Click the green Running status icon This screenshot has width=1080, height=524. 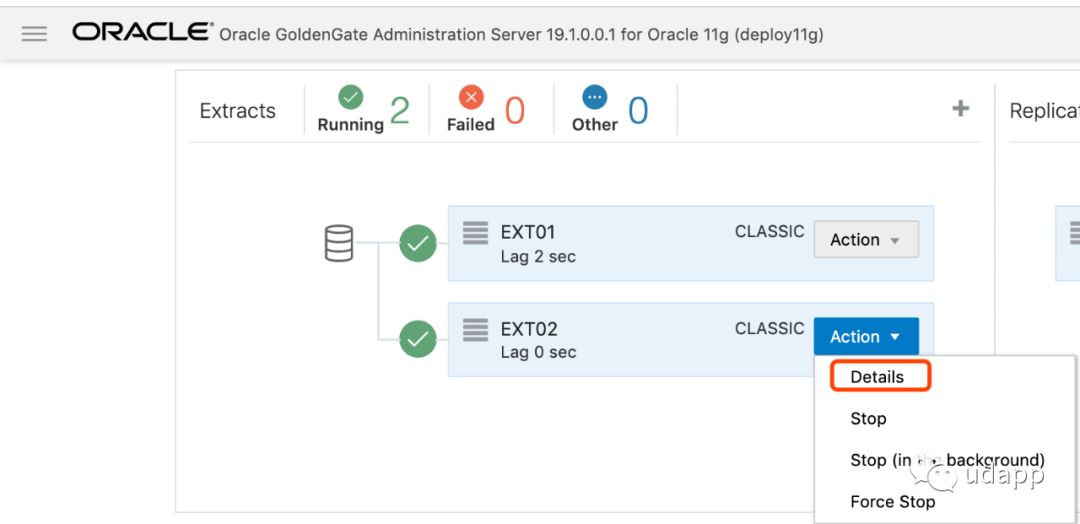pos(350,97)
